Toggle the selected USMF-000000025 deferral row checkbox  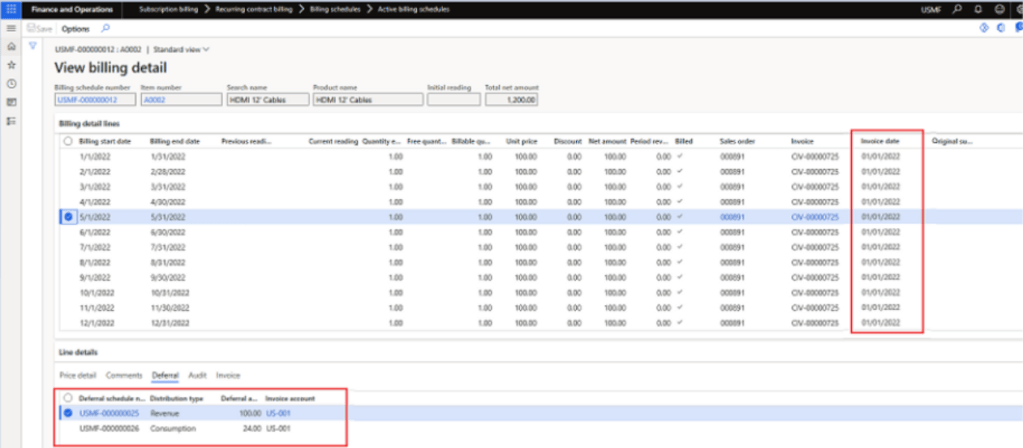tap(67, 411)
